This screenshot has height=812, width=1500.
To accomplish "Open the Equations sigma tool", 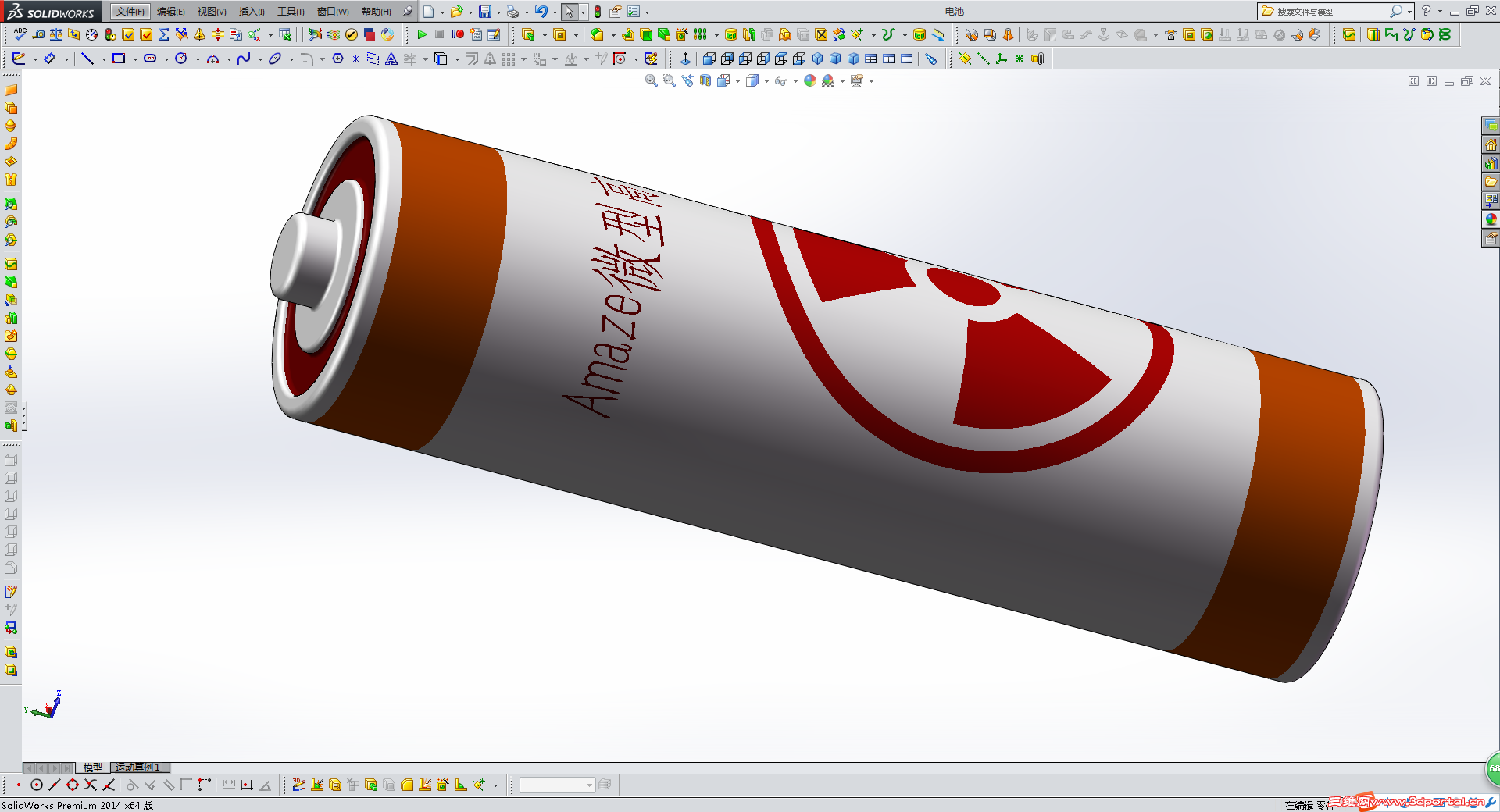I will pos(164,34).
